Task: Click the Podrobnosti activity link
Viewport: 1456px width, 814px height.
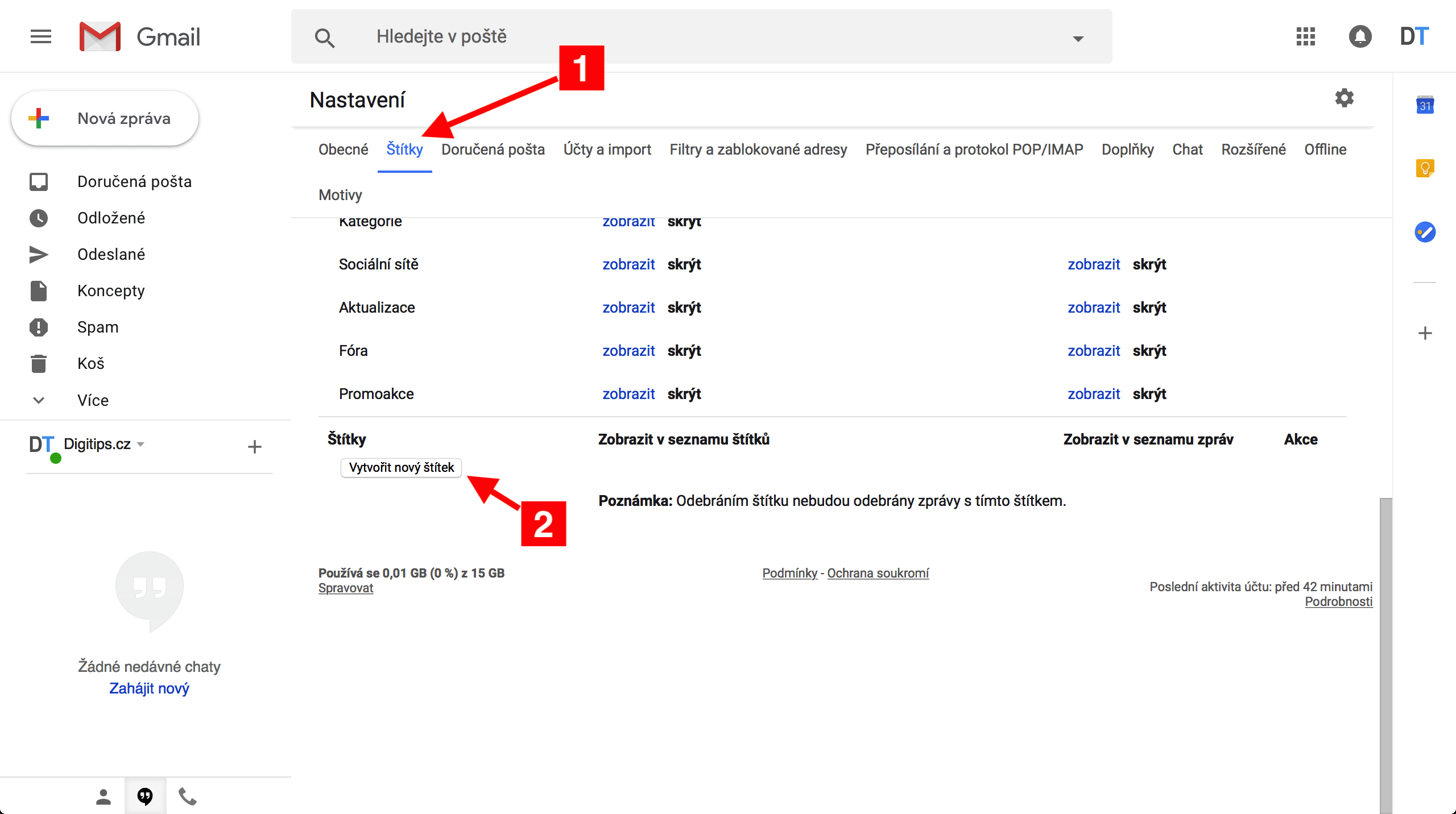Action: click(1338, 601)
